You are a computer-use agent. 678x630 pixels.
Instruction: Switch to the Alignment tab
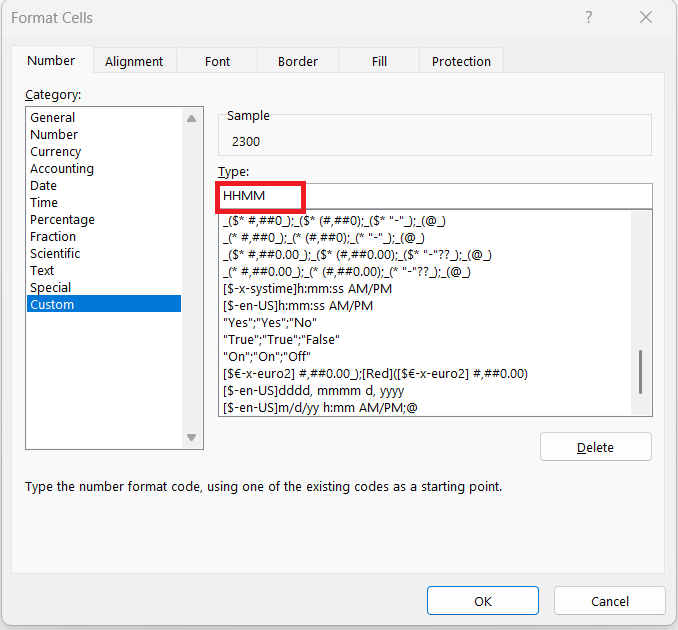coord(134,61)
